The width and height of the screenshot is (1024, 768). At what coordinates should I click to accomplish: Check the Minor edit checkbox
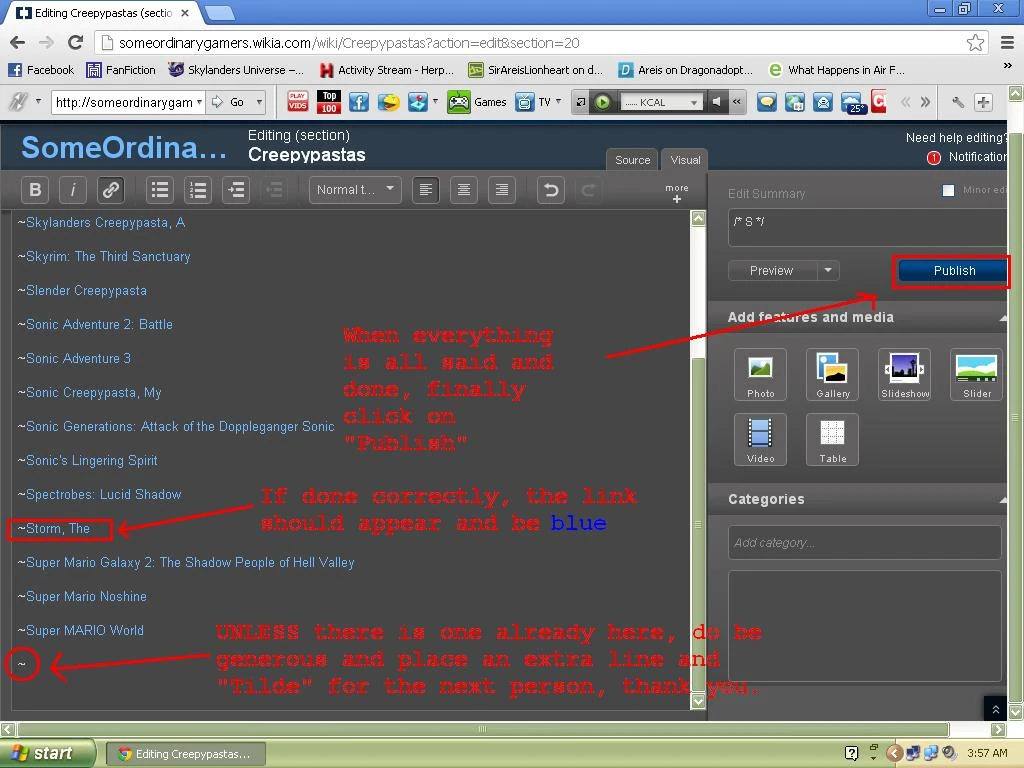(x=948, y=190)
